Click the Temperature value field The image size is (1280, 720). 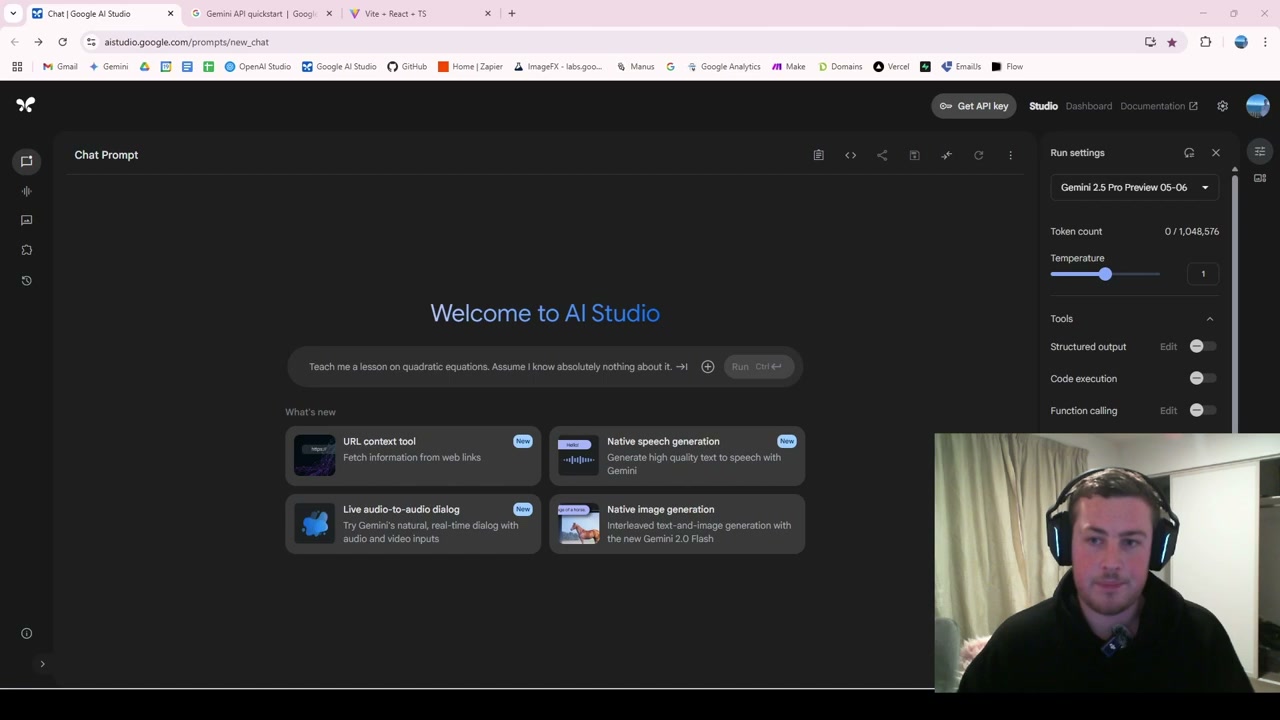[1203, 274]
